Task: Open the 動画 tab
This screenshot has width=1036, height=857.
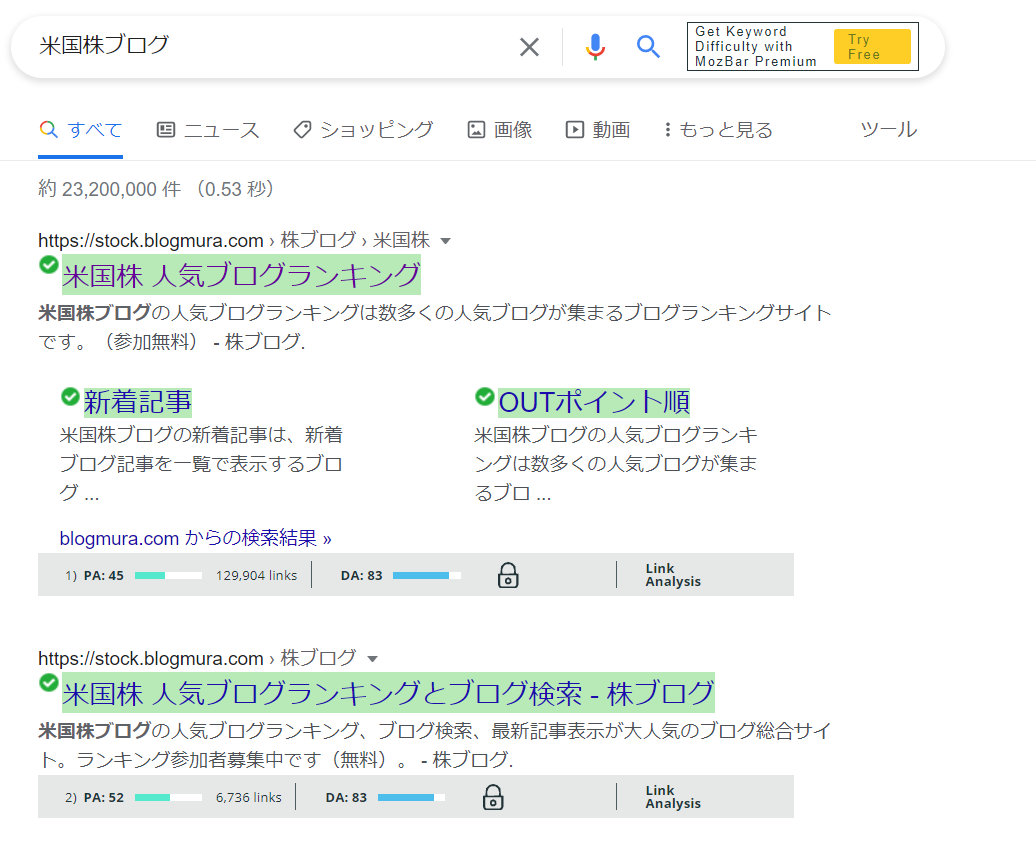Action: (598, 130)
